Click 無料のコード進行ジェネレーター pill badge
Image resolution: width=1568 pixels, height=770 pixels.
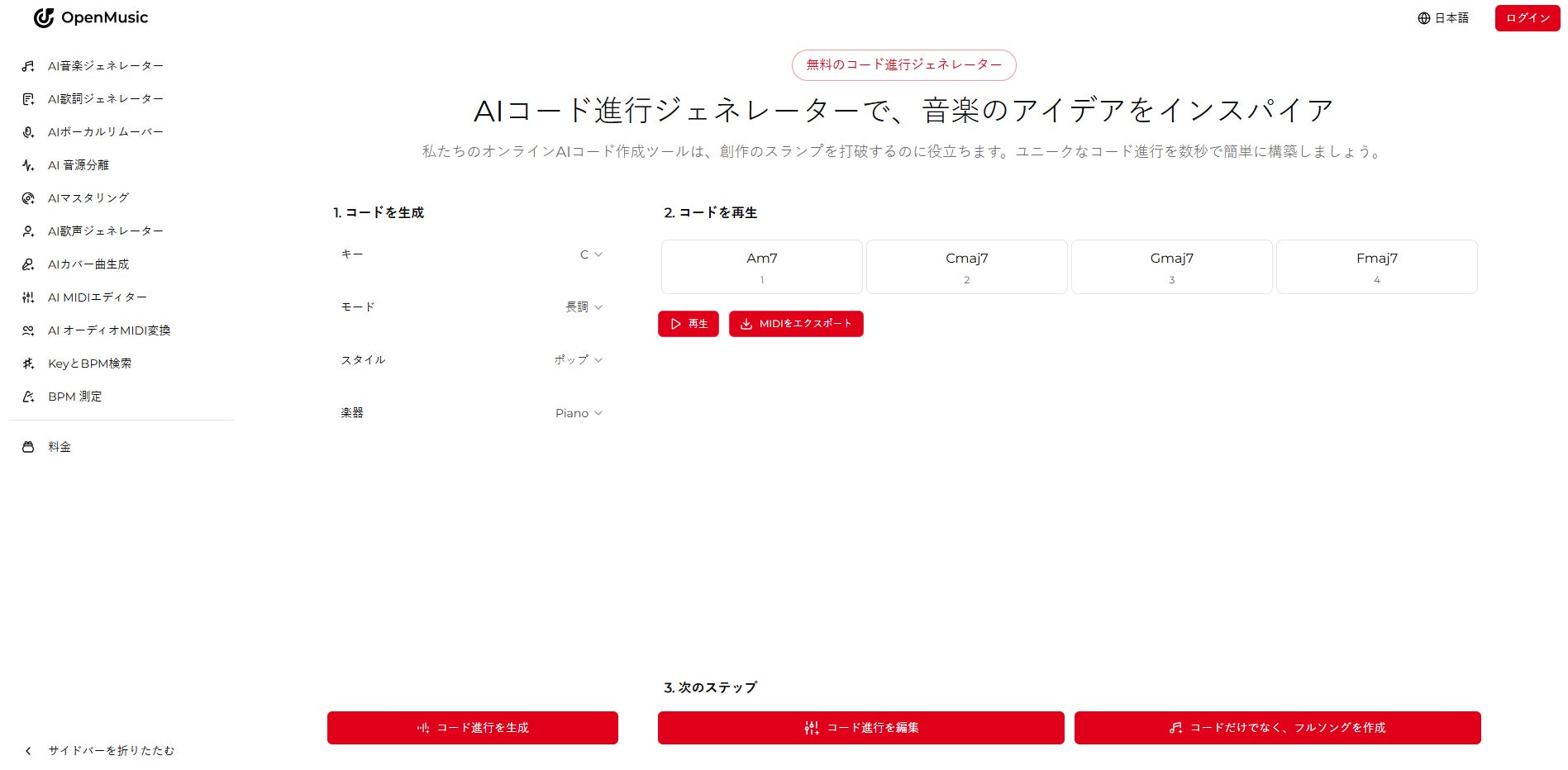tap(903, 65)
